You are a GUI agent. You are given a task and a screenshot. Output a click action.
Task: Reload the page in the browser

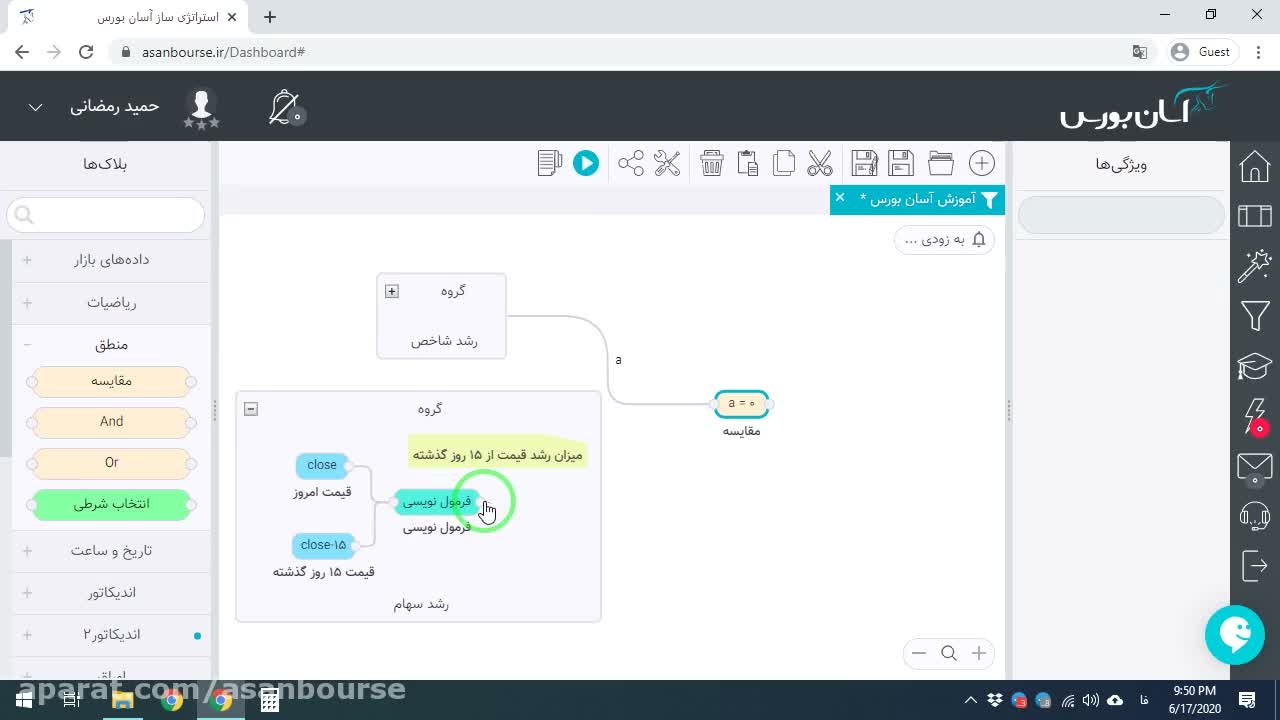point(86,52)
